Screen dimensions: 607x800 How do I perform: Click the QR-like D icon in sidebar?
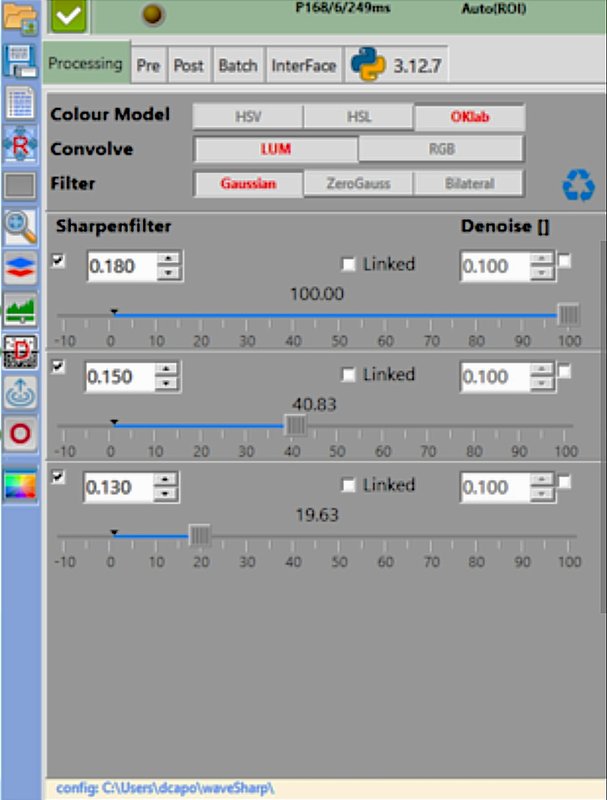click(x=20, y=351)
